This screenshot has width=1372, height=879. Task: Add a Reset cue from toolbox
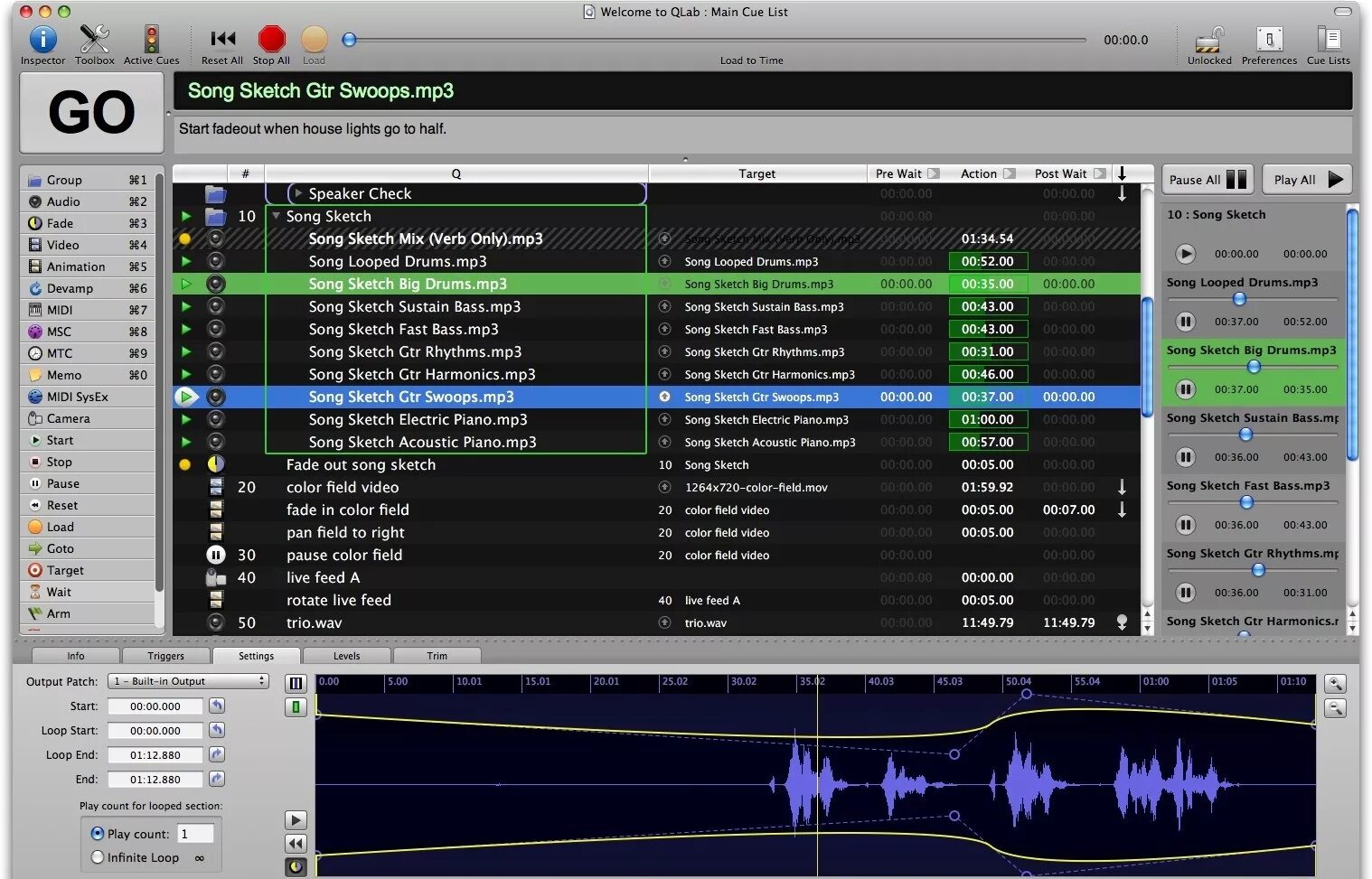[x=88, y=505]
